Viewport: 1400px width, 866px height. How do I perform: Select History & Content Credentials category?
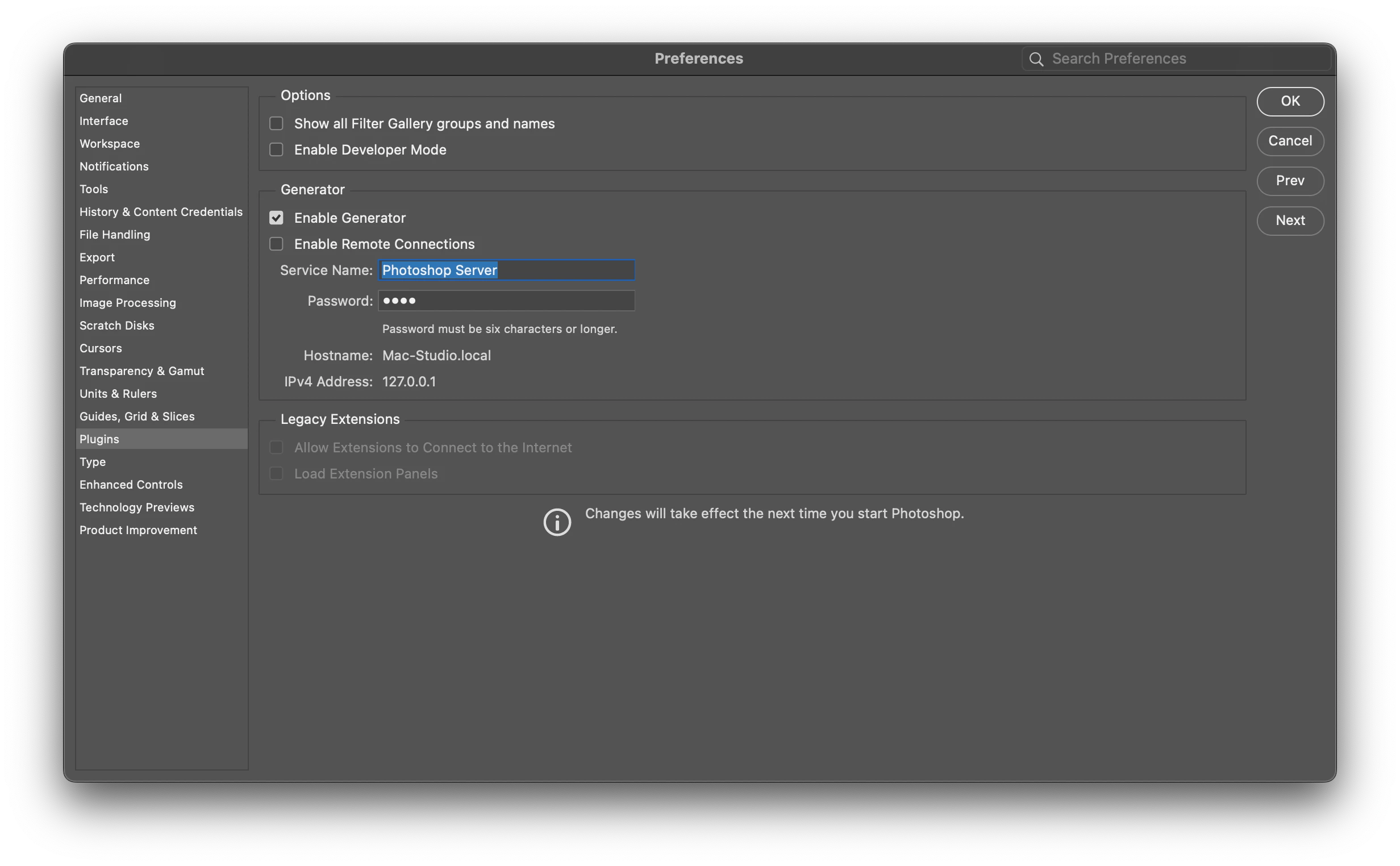[x=161, y=212]
